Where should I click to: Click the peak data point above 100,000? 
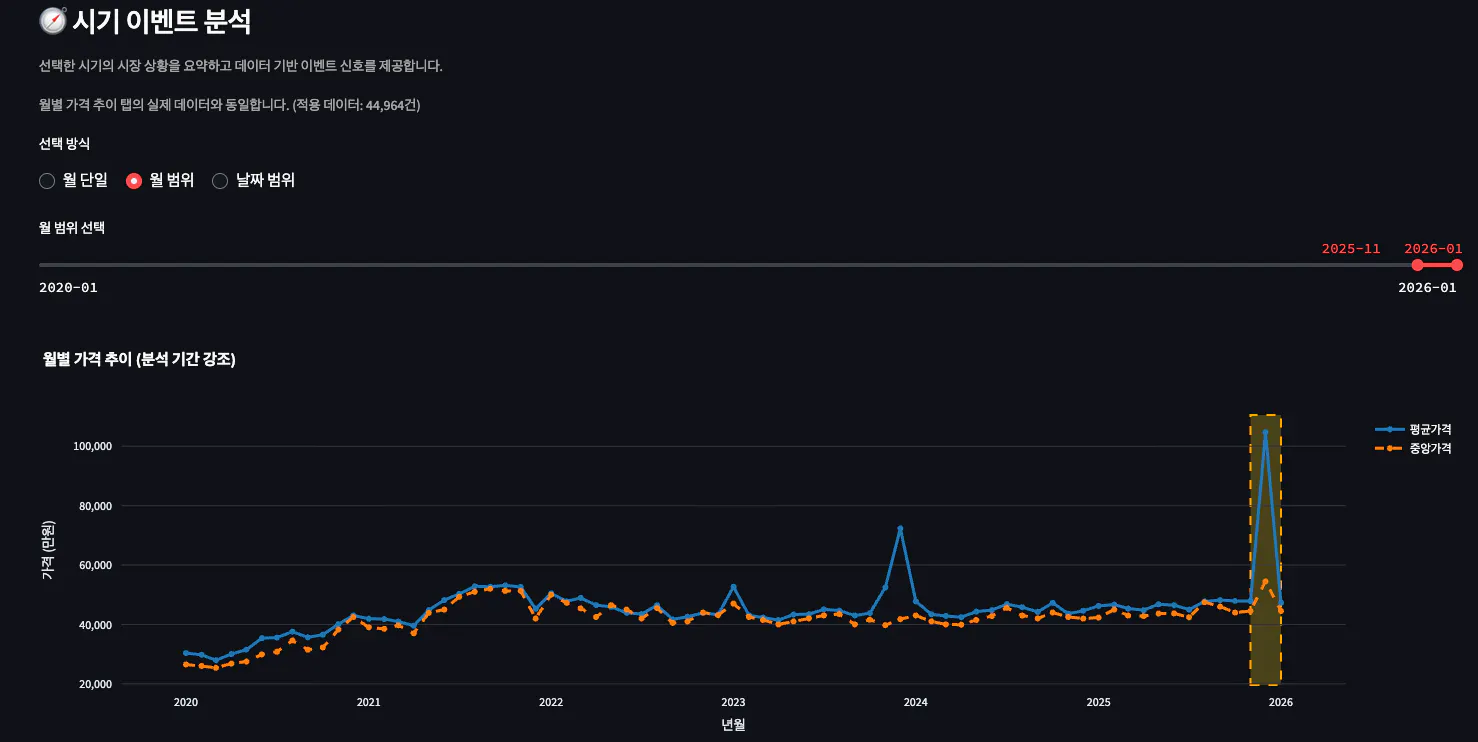[1265, 433]
